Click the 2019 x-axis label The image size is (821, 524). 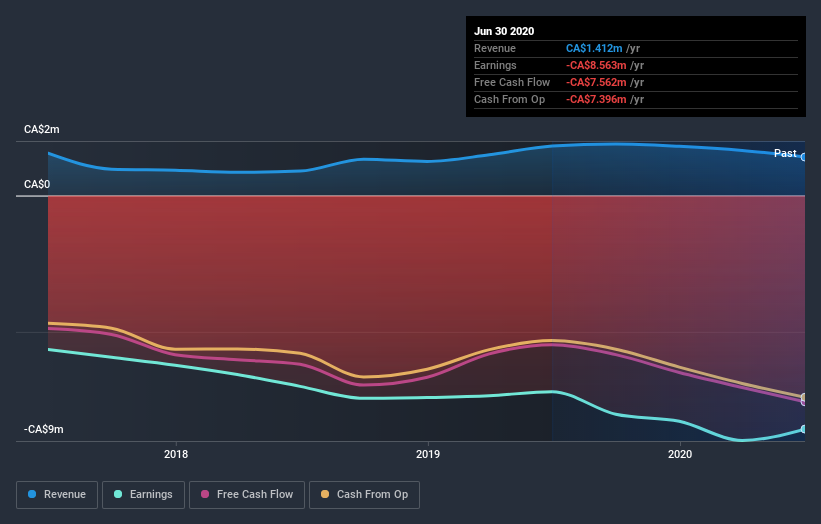coord(428,454)
